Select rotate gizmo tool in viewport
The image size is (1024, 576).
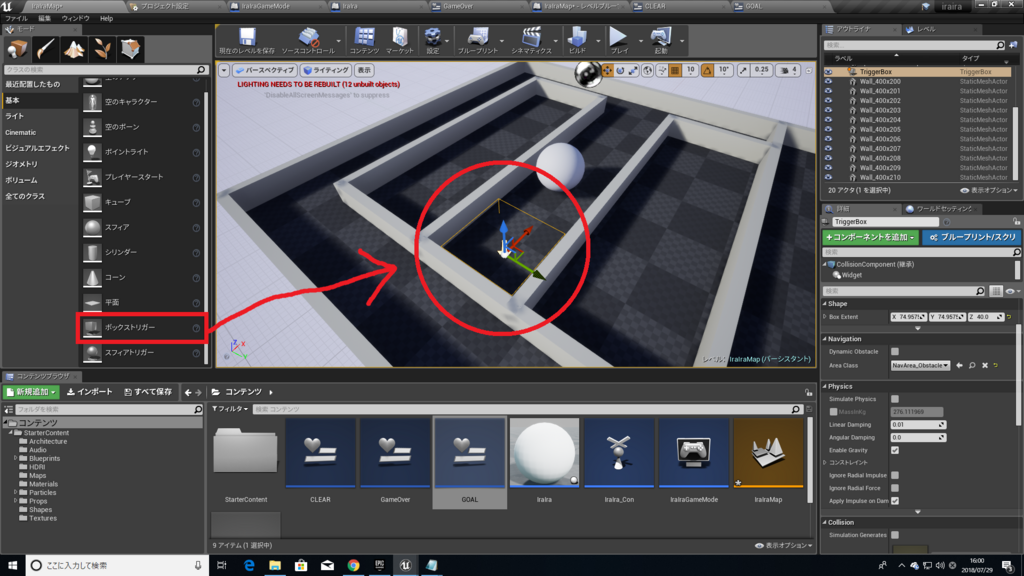click(620, 70)
